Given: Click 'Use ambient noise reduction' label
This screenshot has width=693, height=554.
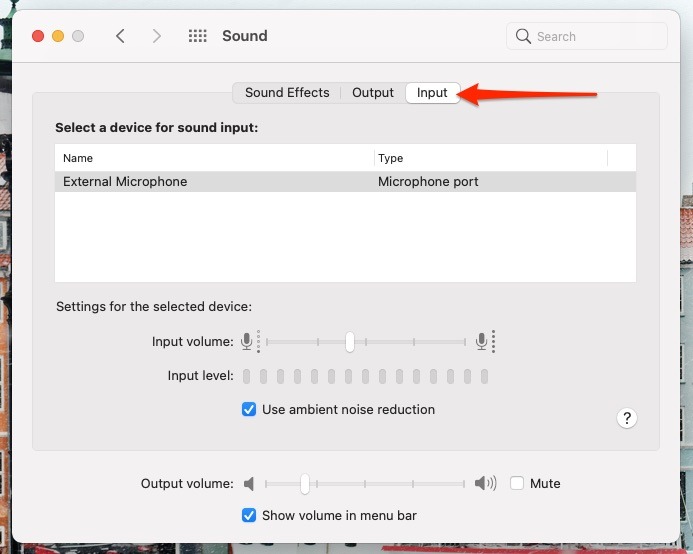Looking at the screenshot, I should pyautogui.click(x=348, y=409).
